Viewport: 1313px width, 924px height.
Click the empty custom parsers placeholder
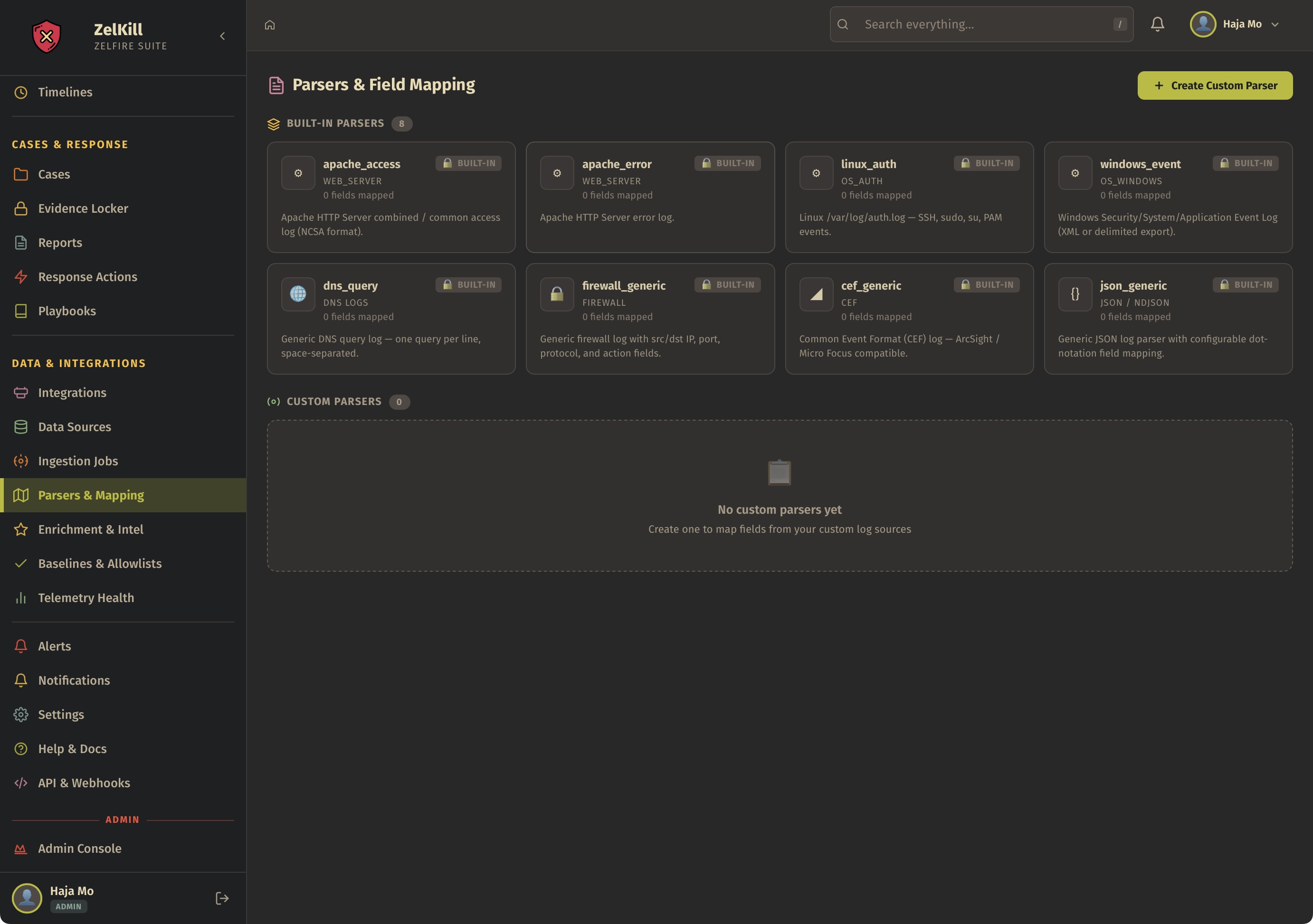[779, 495]
